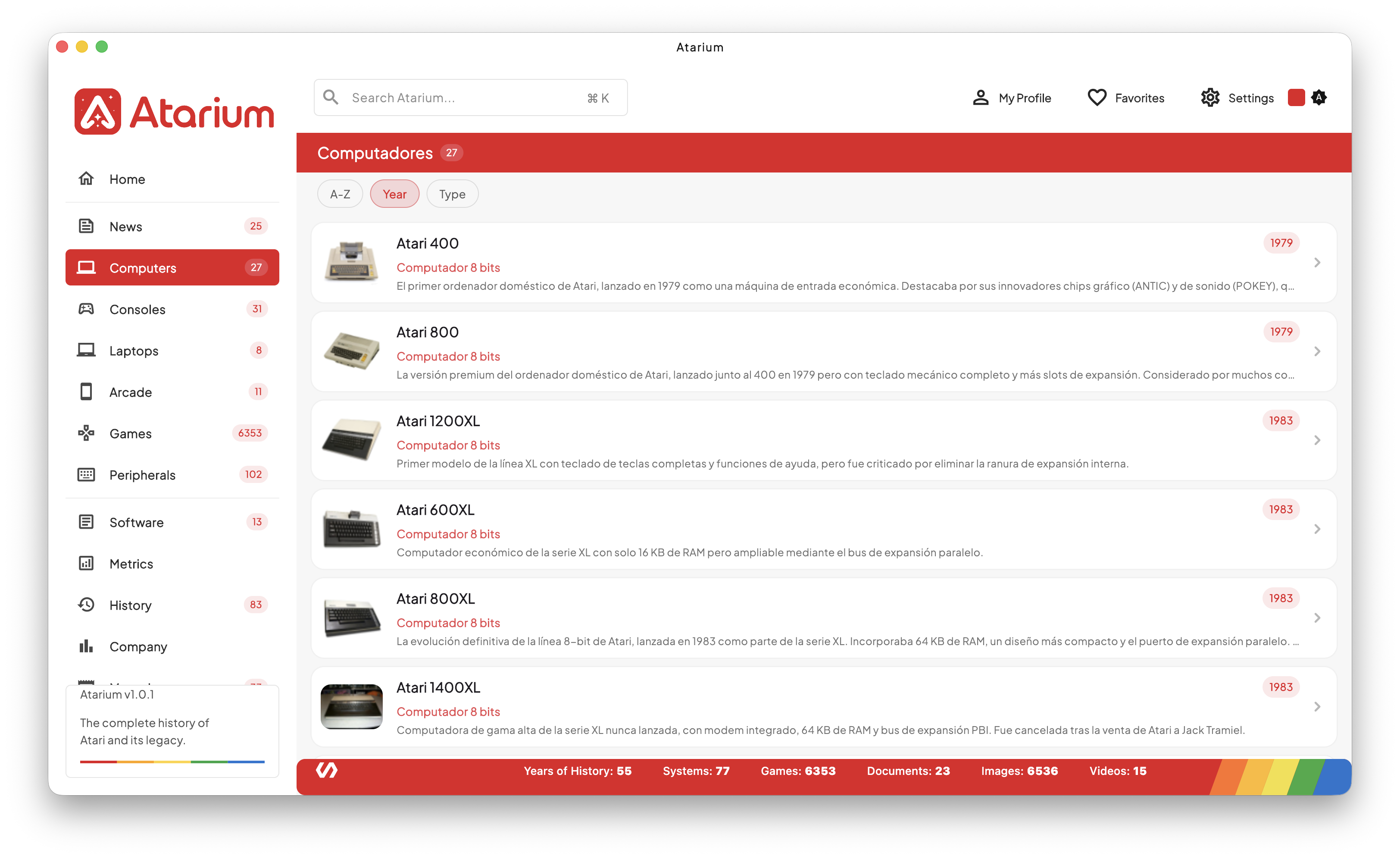This screenshot has width=1400, height=859.
Task: Open the Home section
Action: coord(172,179)
